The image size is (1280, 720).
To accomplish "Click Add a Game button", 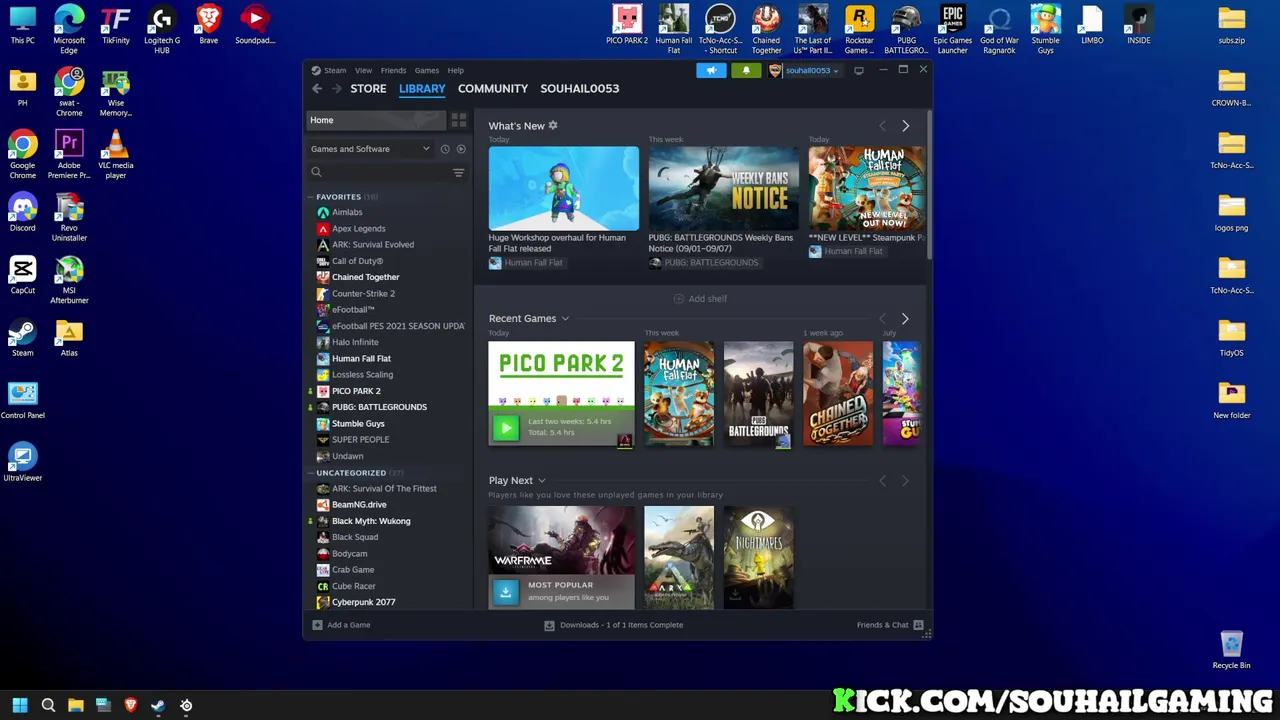I will (341, 625).
